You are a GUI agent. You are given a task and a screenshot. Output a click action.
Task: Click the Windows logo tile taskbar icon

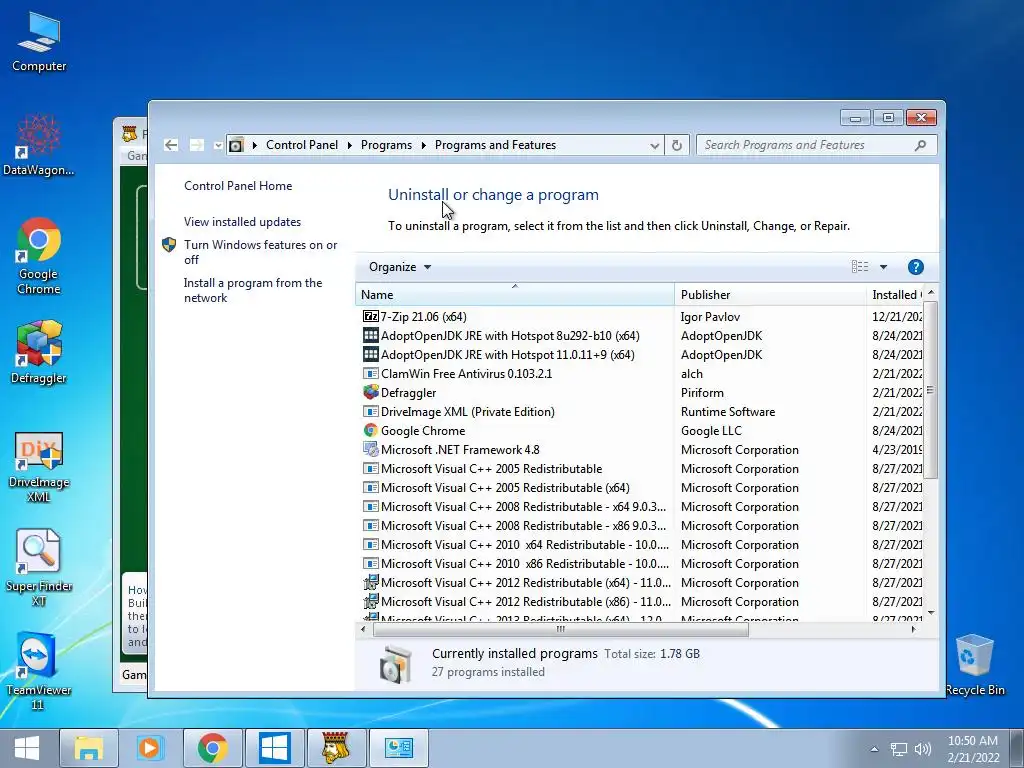coord(274,748)
